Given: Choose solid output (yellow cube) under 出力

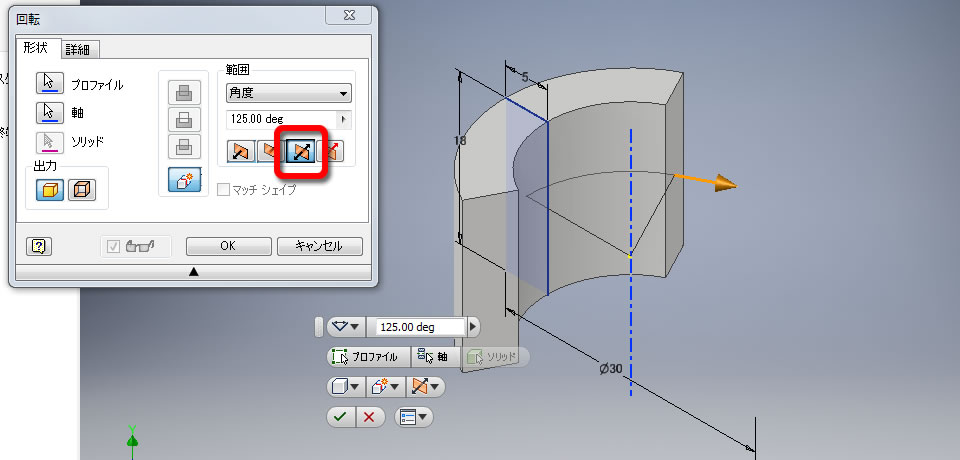Looking at the screenshot, I should pyautogui.click(x=50, y=190).
